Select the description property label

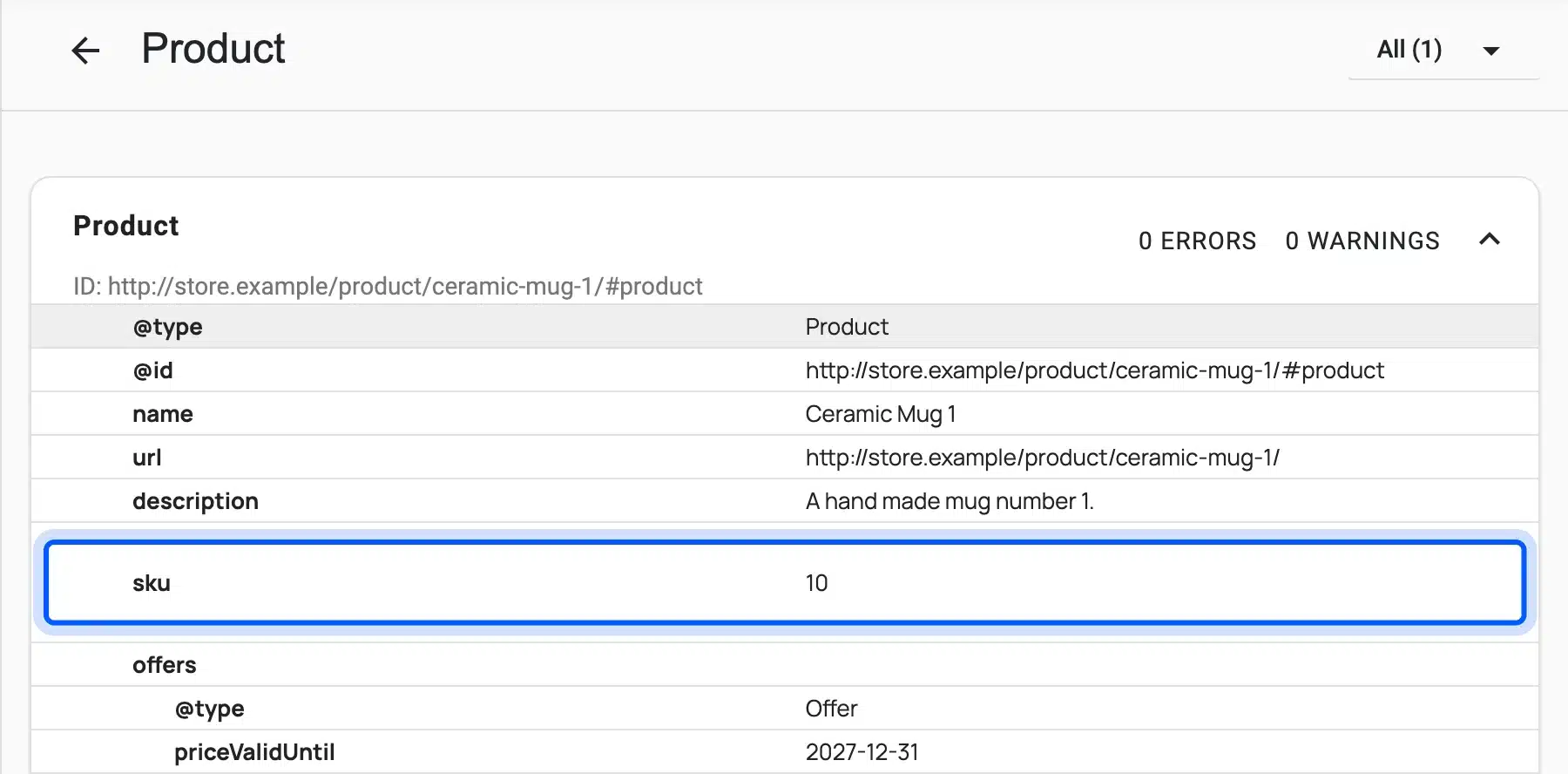(196, 501)
